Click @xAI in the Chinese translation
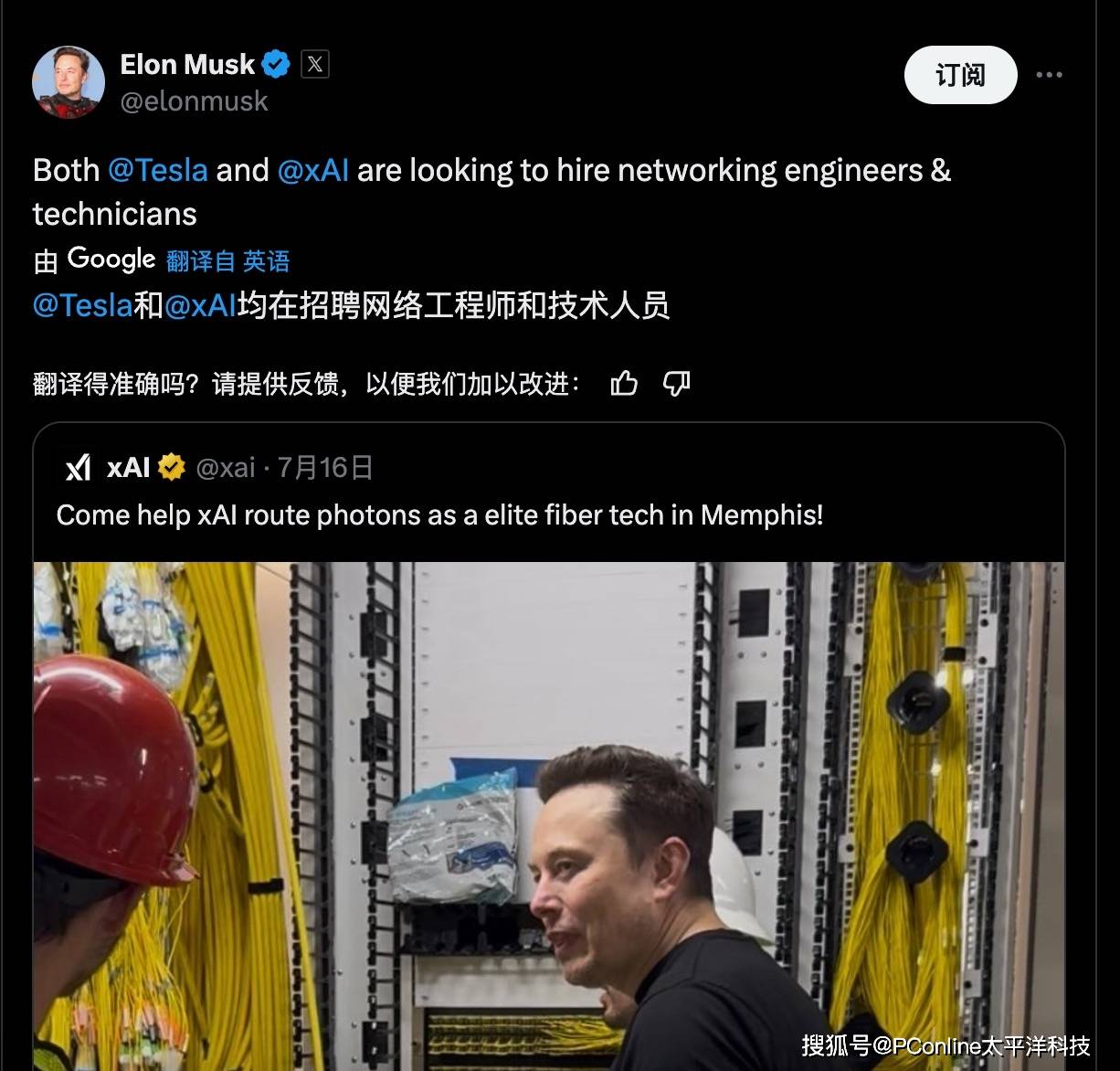This screenshot has width=1120, height=1071. pyautogui.click(x=201, y=305)
